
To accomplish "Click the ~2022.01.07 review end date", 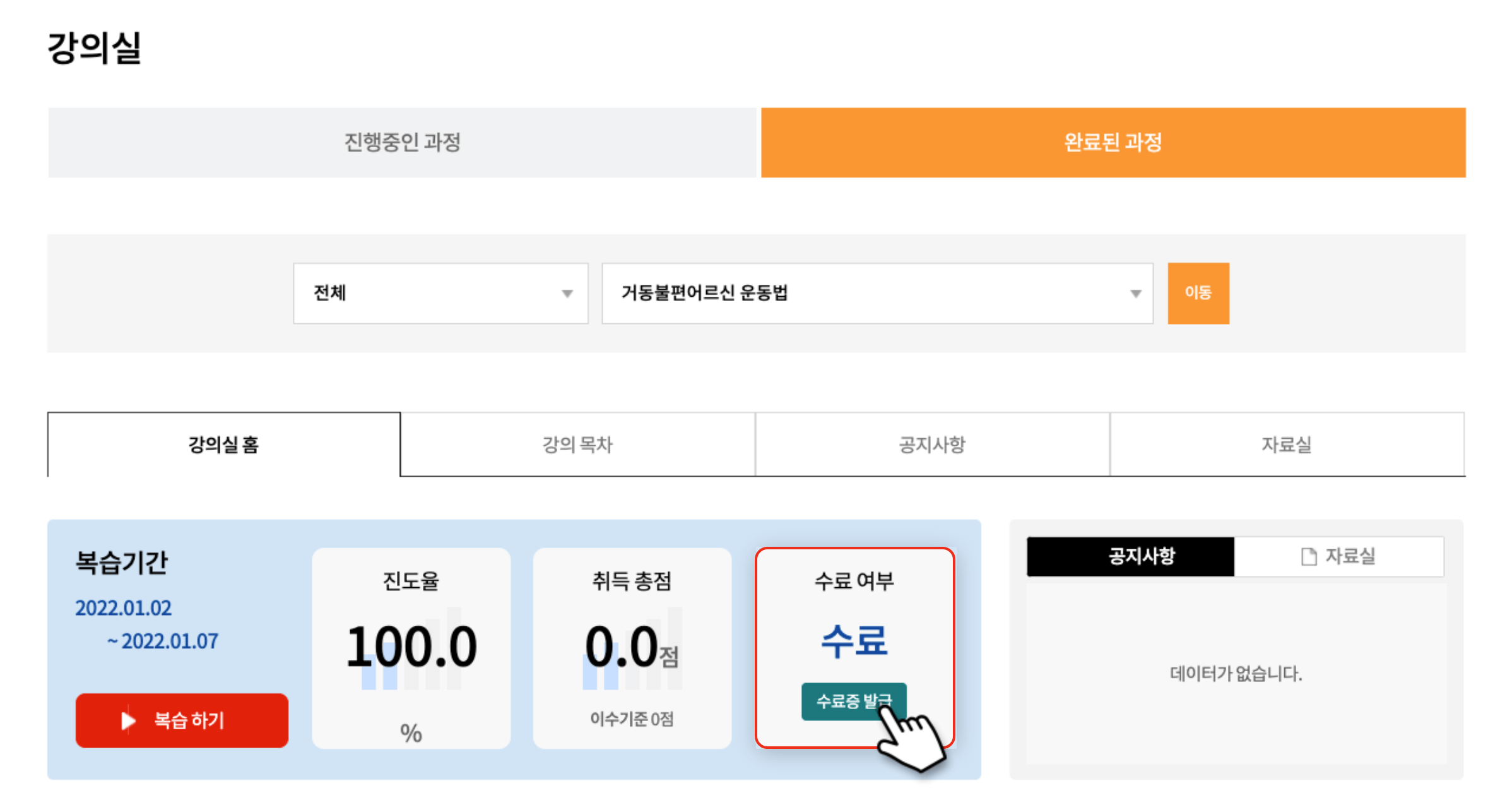I will point(163,642).
